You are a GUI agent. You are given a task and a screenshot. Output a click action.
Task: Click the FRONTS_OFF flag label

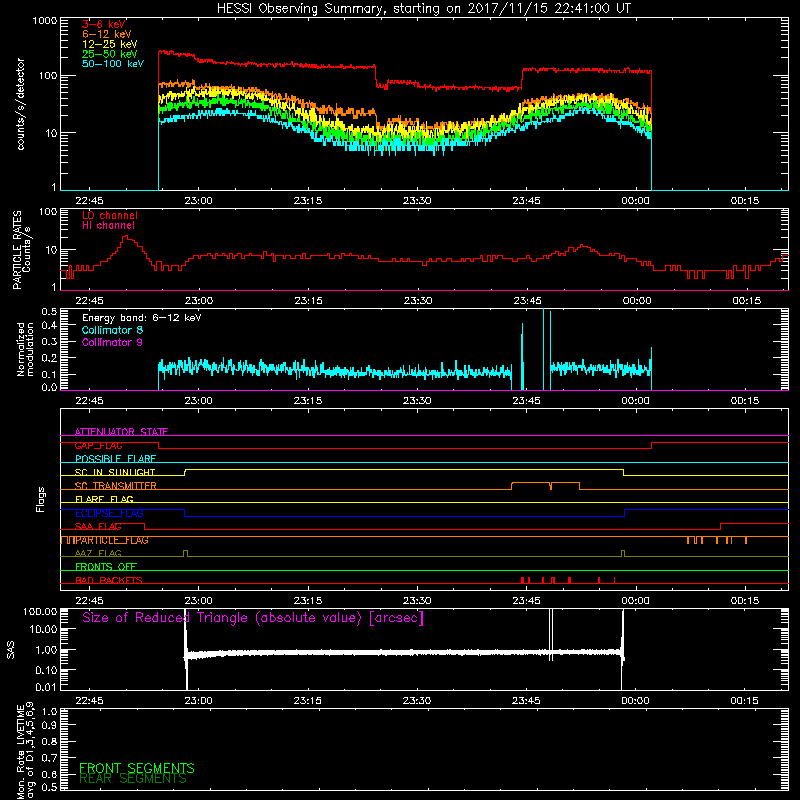click(x=106, y=567)
